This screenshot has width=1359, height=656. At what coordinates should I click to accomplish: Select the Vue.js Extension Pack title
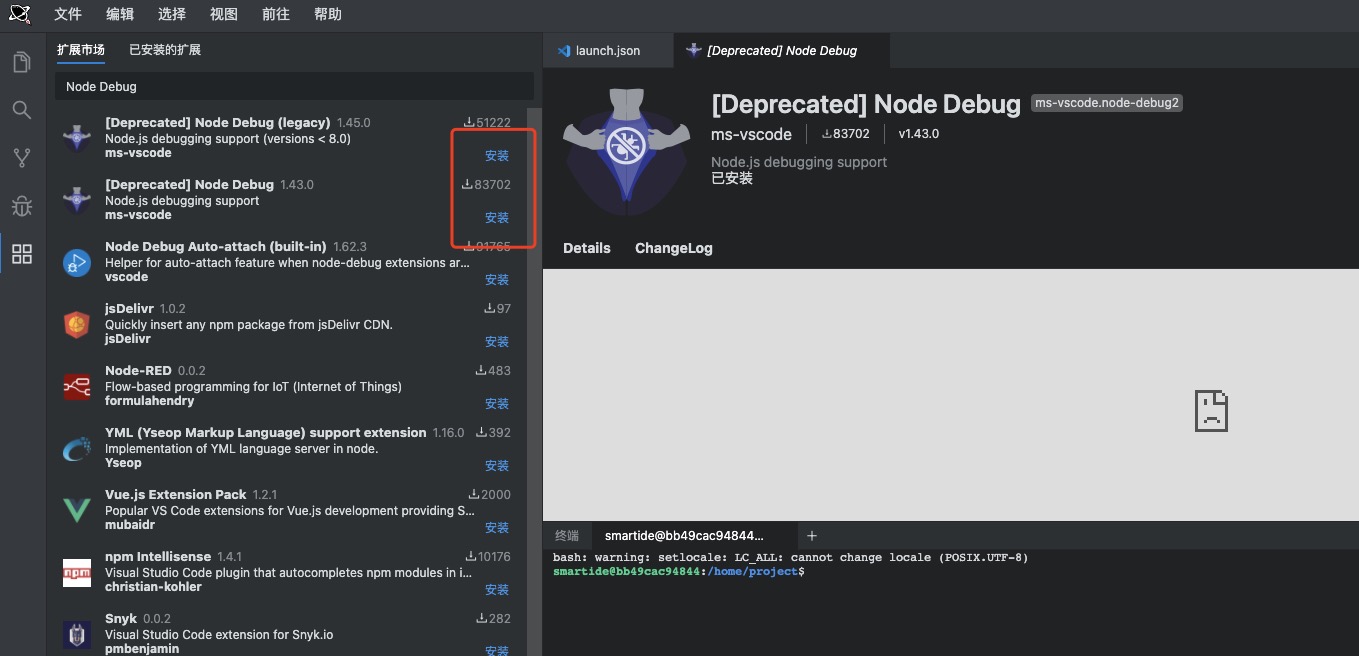point(175,495)
